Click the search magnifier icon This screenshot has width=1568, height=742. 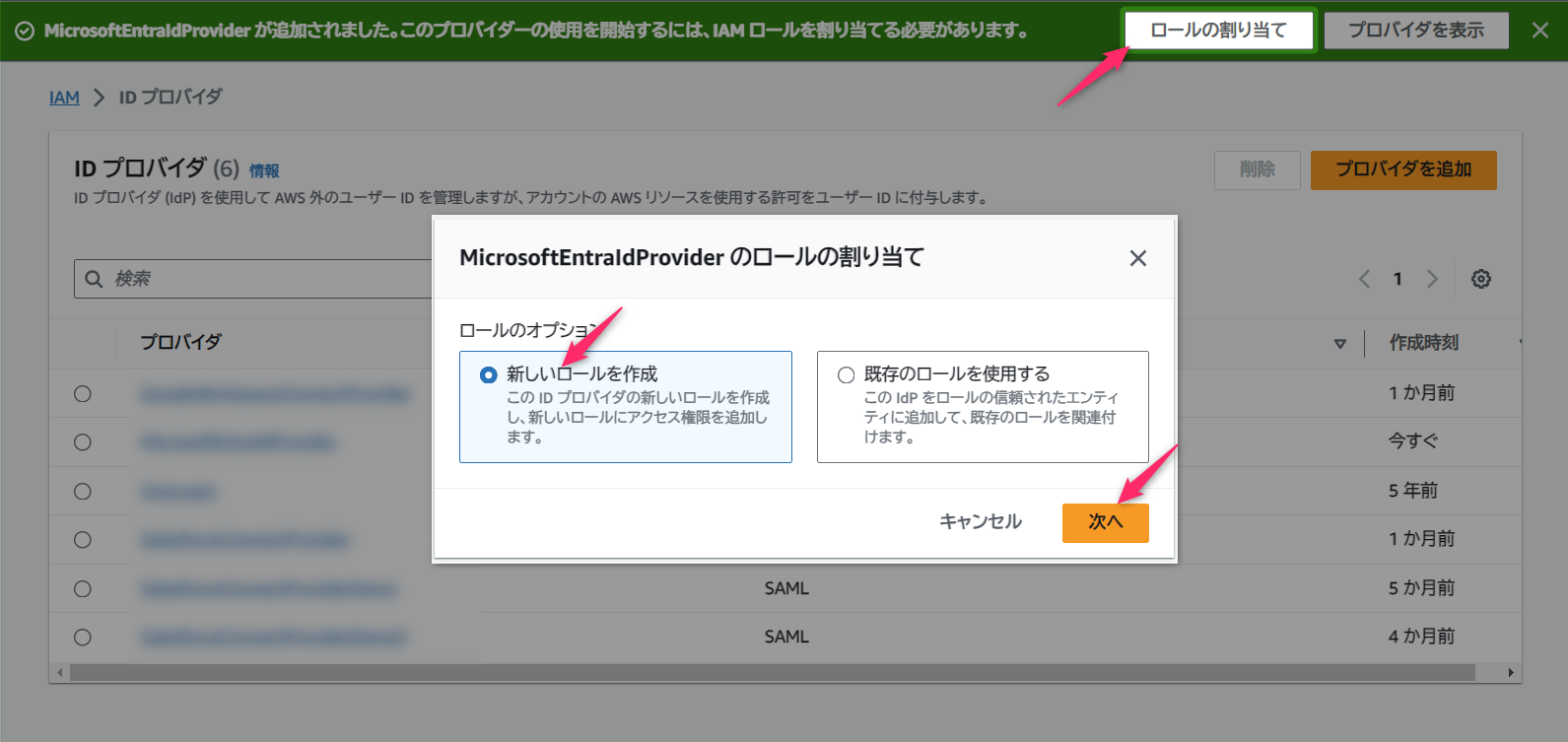[x=94, y=279]
